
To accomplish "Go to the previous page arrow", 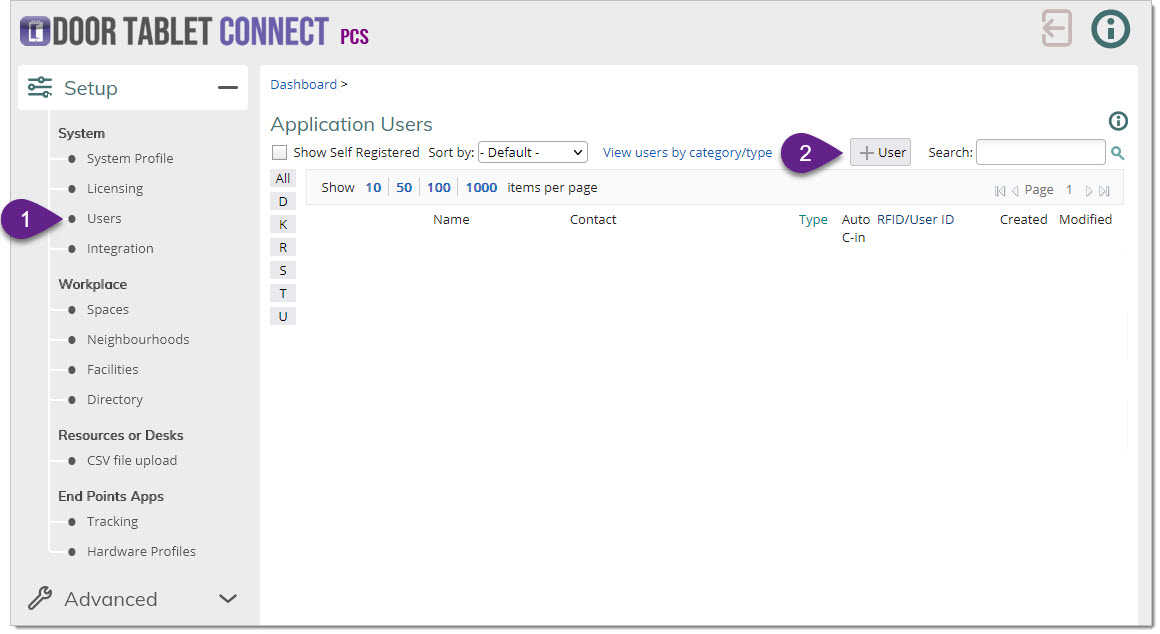I will click(x=1014, y=190).
